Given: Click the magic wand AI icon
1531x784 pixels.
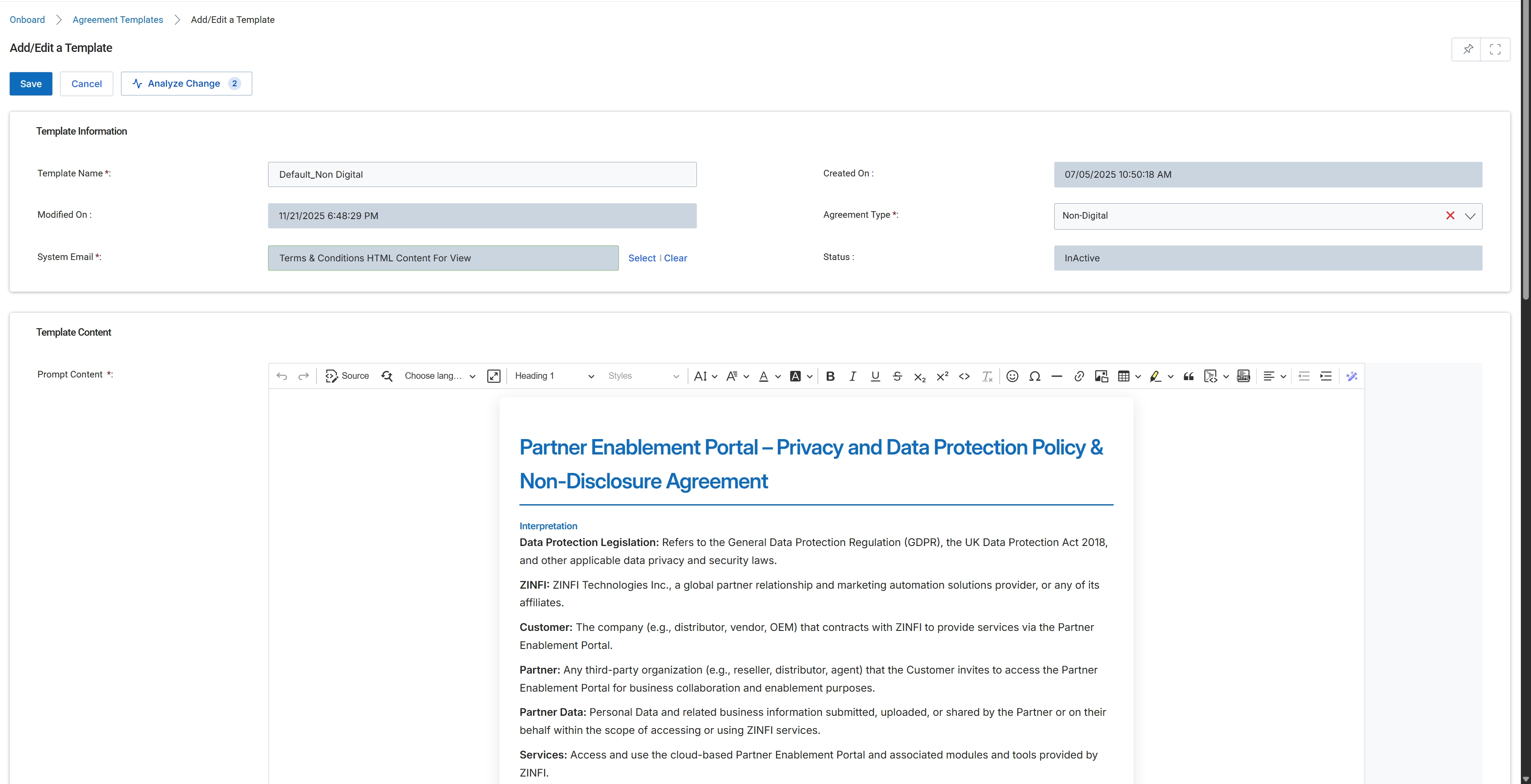Looking at the screenshot, I should (1352, 376).
